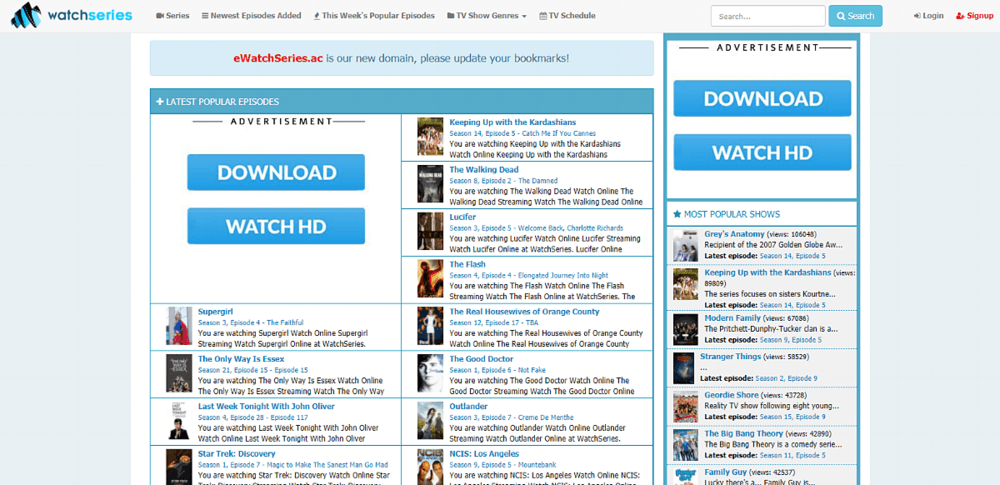Click eWatchSeries.ac in the domain notice
Viewport: 1000px width, 485px height.
tap(279, 58)
